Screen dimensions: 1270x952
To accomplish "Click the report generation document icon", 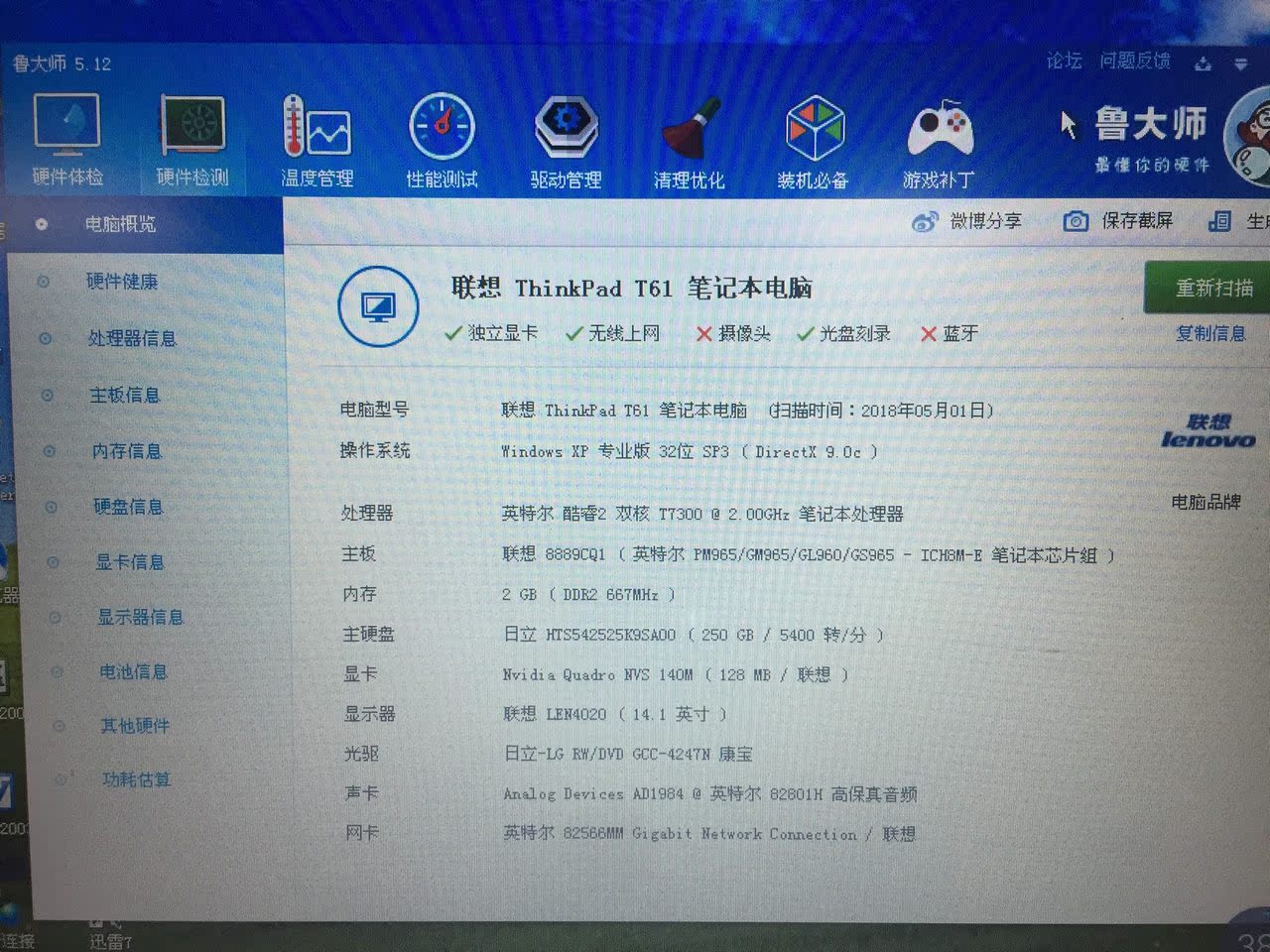I will (x=1220, y=221).
